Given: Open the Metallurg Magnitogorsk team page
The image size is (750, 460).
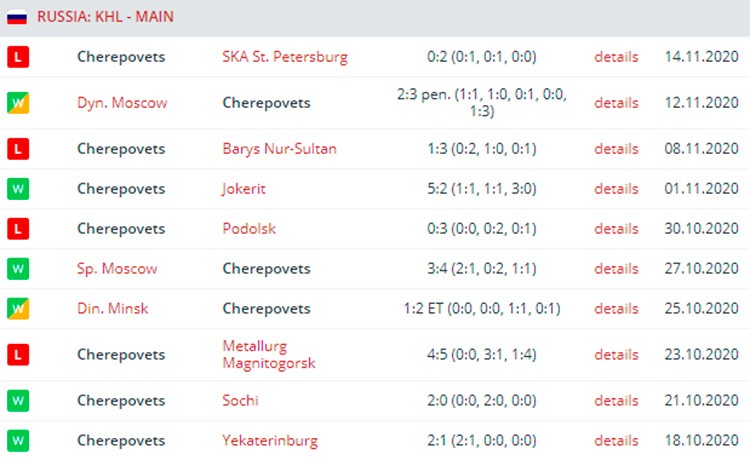Looking at the screenshot, I should point(269,354).
